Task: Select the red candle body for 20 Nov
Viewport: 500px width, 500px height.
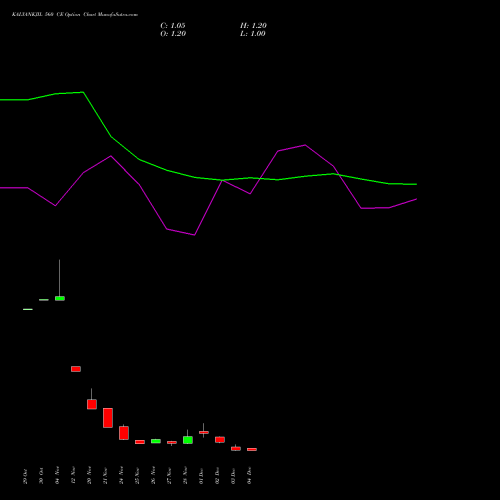Action: pos(92,404)
